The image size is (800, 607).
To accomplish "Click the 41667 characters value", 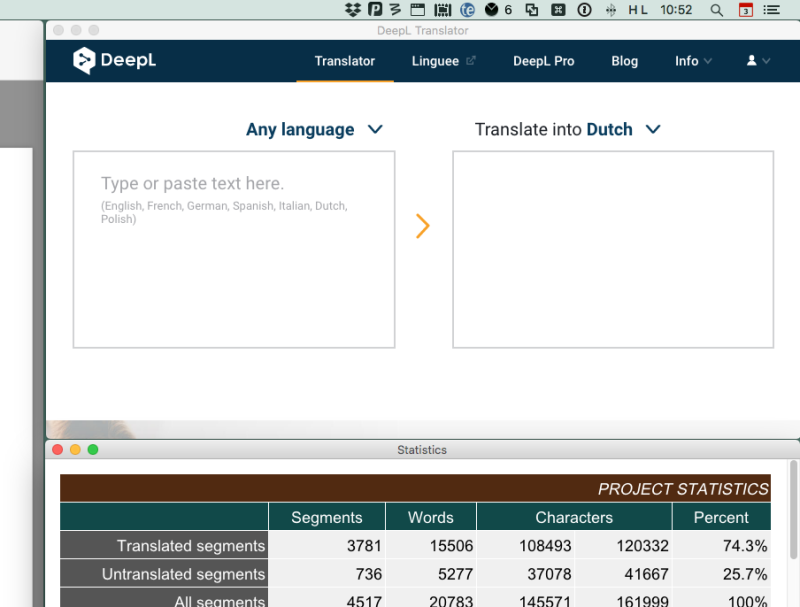I will tap(646, 574).
